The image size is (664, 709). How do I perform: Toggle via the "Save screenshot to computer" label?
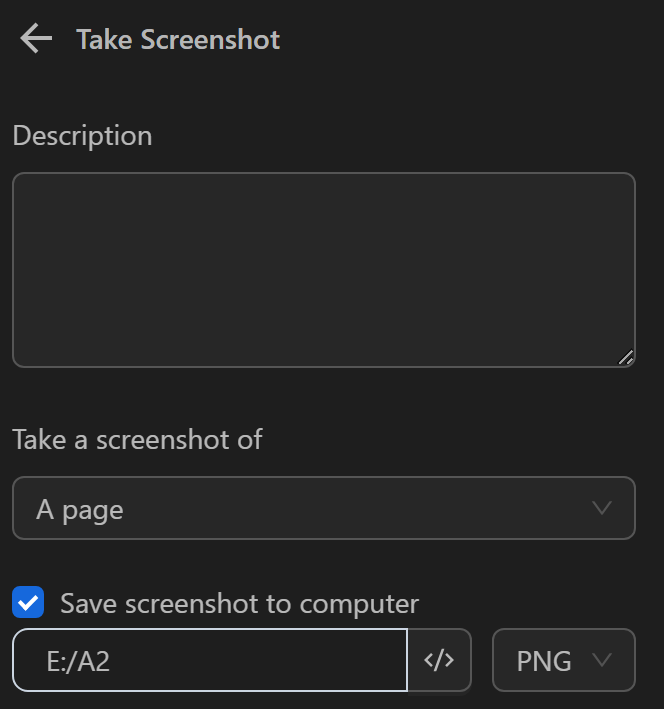click(x=239, y=604)
